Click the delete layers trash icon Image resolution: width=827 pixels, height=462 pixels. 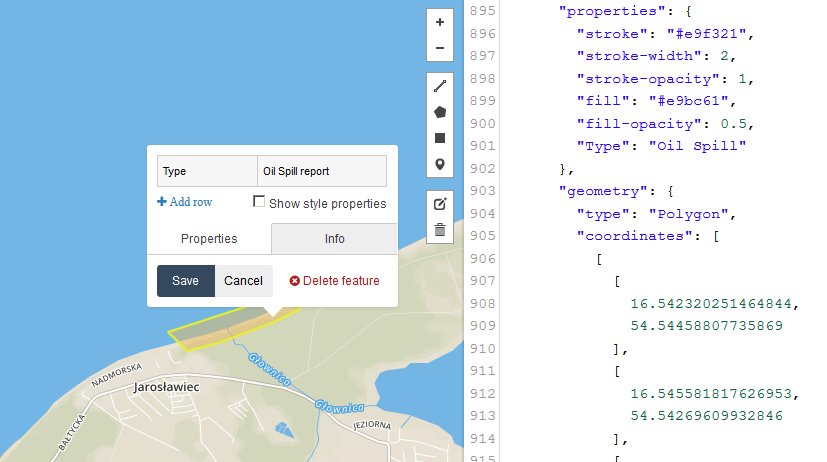point(440,230)
